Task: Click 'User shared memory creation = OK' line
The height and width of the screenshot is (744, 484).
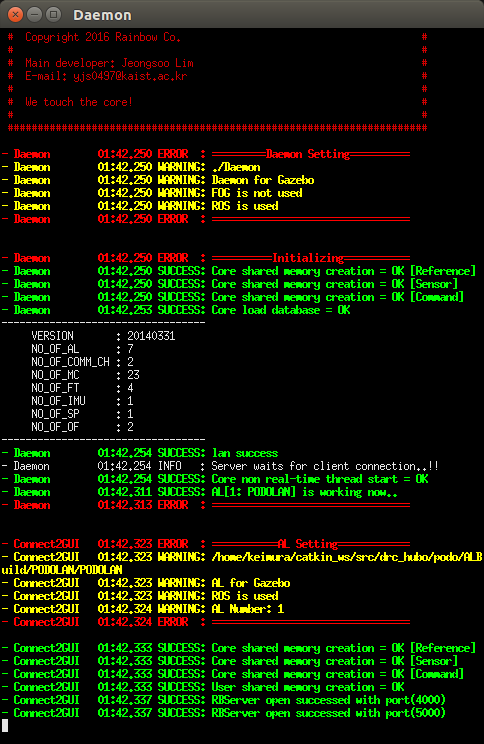Action: click(x=203, y=687)
